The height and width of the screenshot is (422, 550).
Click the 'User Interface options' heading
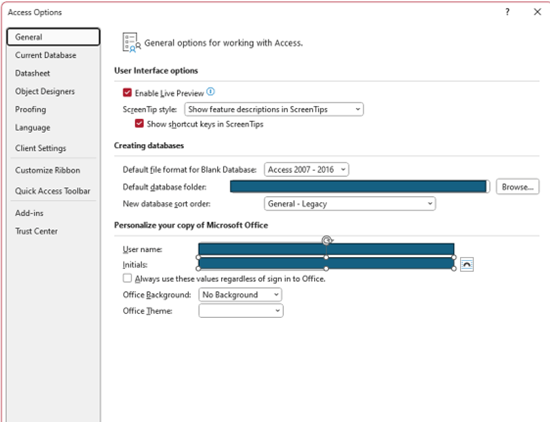point(156,71)
